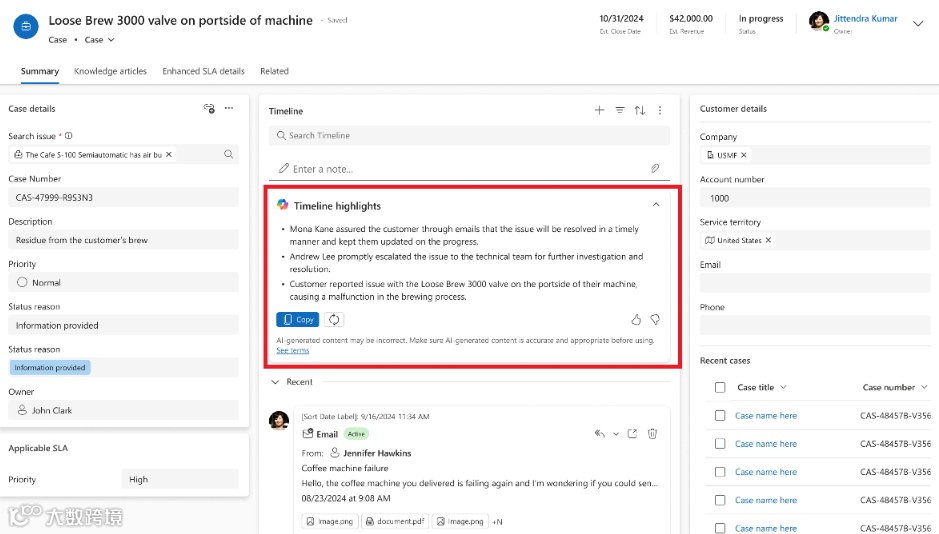The height and width of the screenshot is (534, 939).
Task: Give thumbs up to AI summary
Action: [x=636, y=320]
